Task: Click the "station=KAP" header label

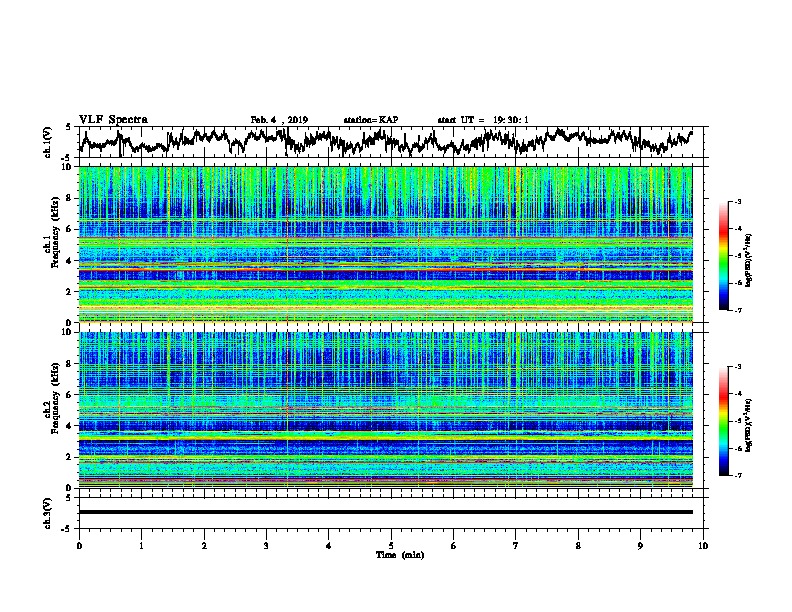Action: [371, 120]
